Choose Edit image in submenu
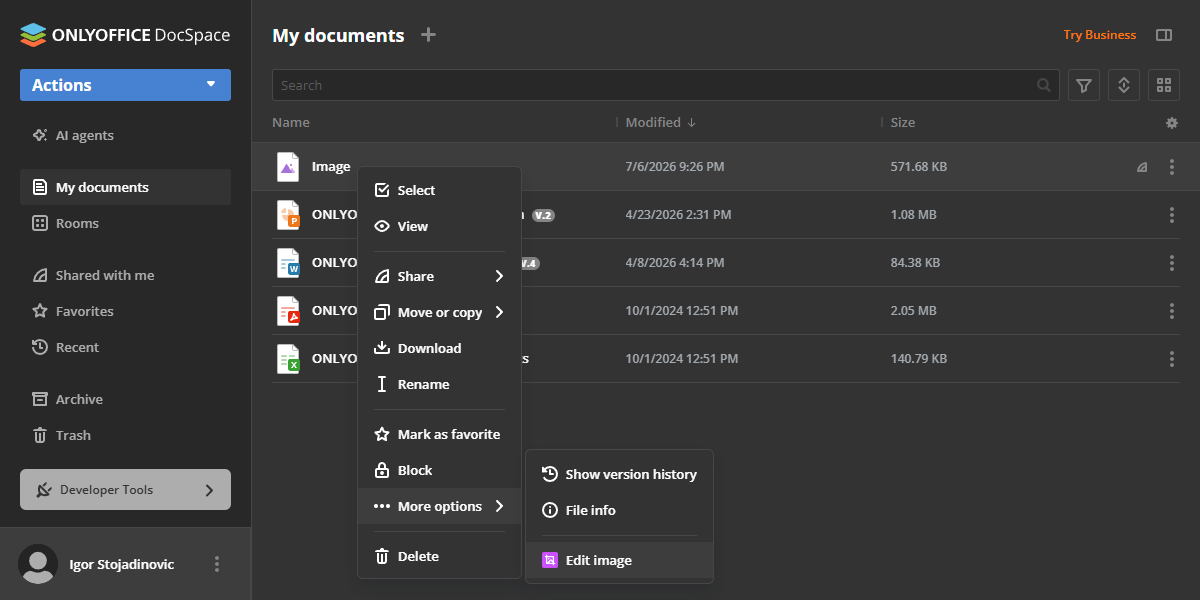Screen dimensions: 1200x600 click(x=619, y=560)
